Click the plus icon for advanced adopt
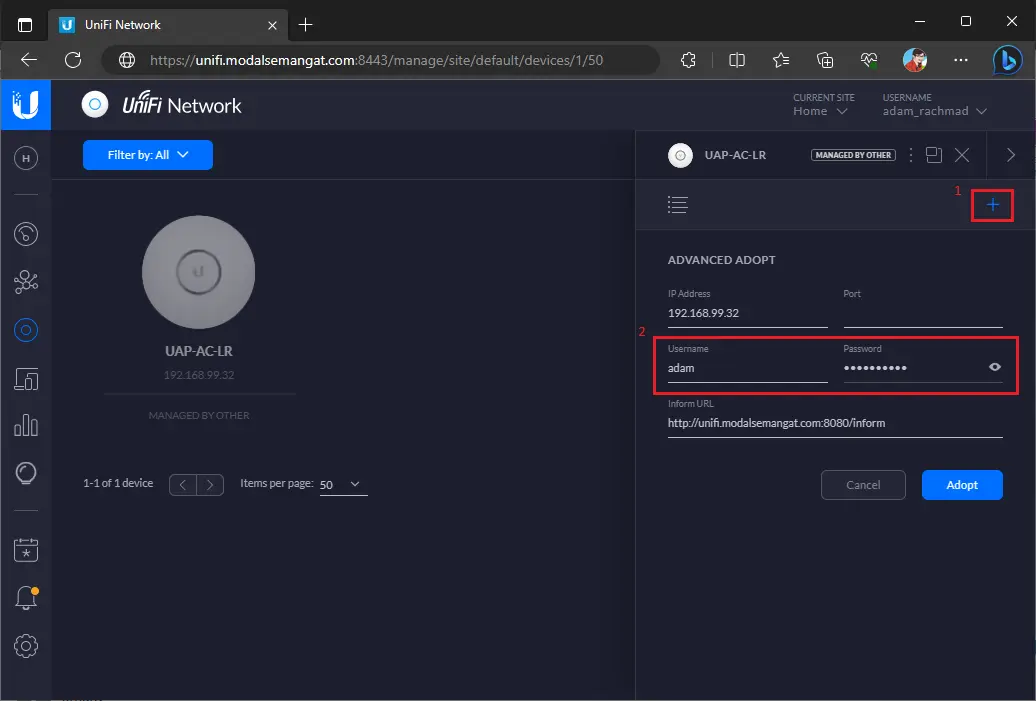 point(992,205)
